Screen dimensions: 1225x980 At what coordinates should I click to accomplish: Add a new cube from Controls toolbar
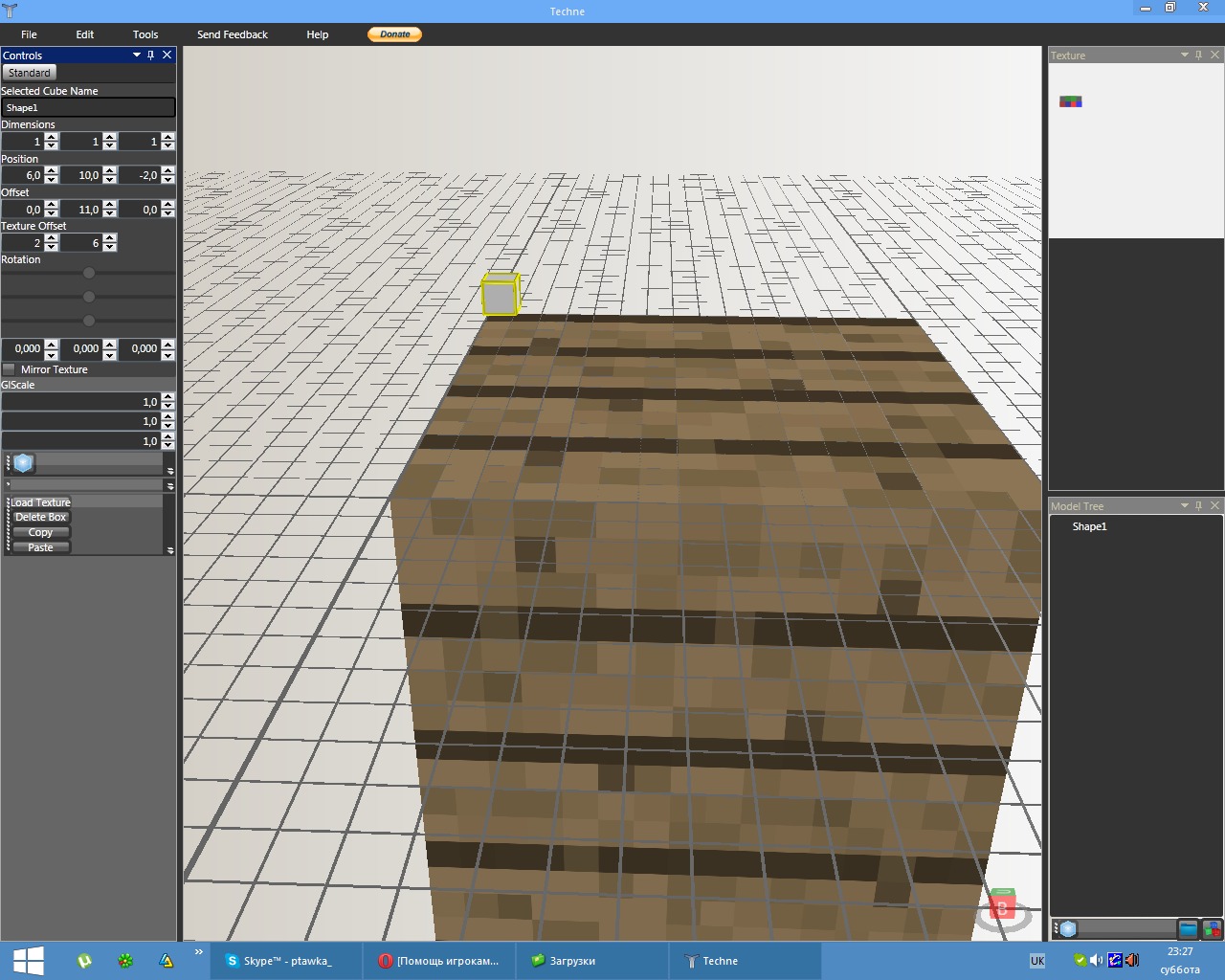(24, 463)
